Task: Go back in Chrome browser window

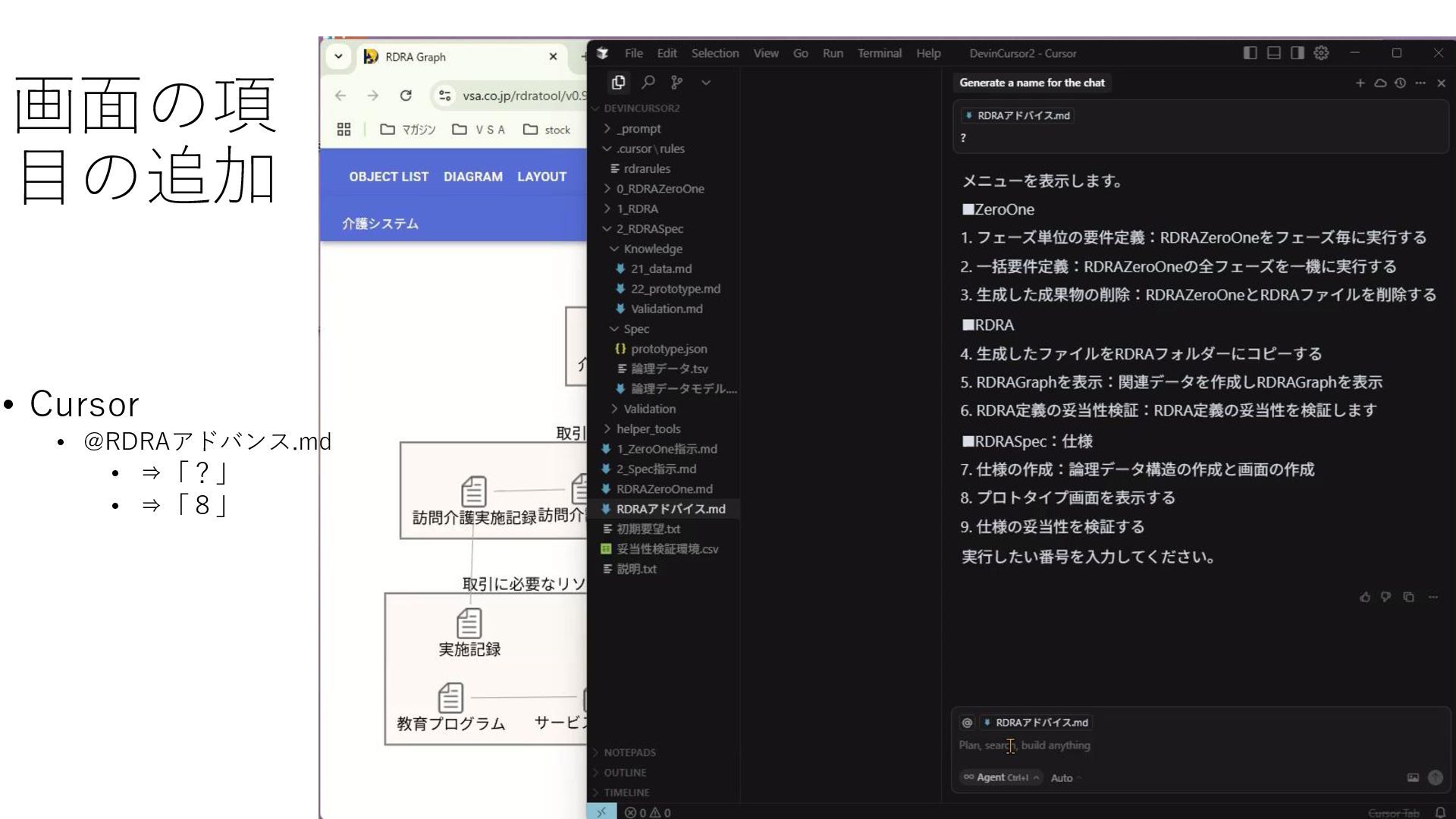Action: pos(340,96)
